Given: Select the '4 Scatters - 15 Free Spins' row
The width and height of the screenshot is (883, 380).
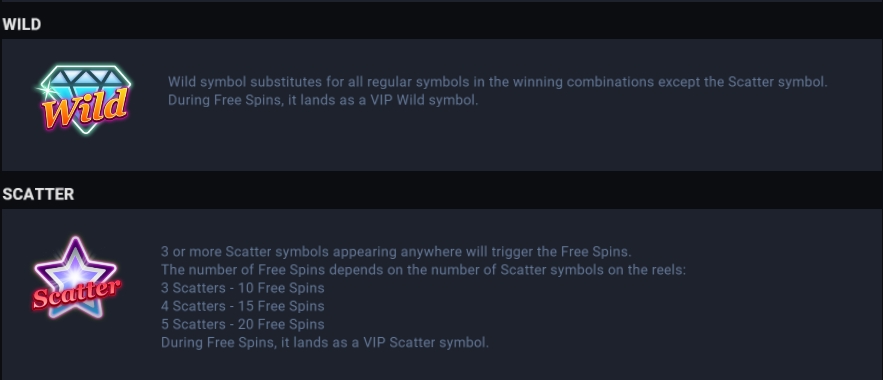Looking at the screenshot, I should pos(243,306).
